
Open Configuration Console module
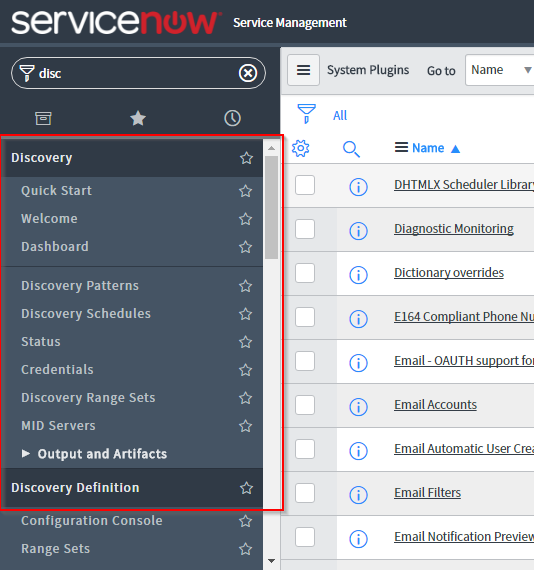(92, 521)
